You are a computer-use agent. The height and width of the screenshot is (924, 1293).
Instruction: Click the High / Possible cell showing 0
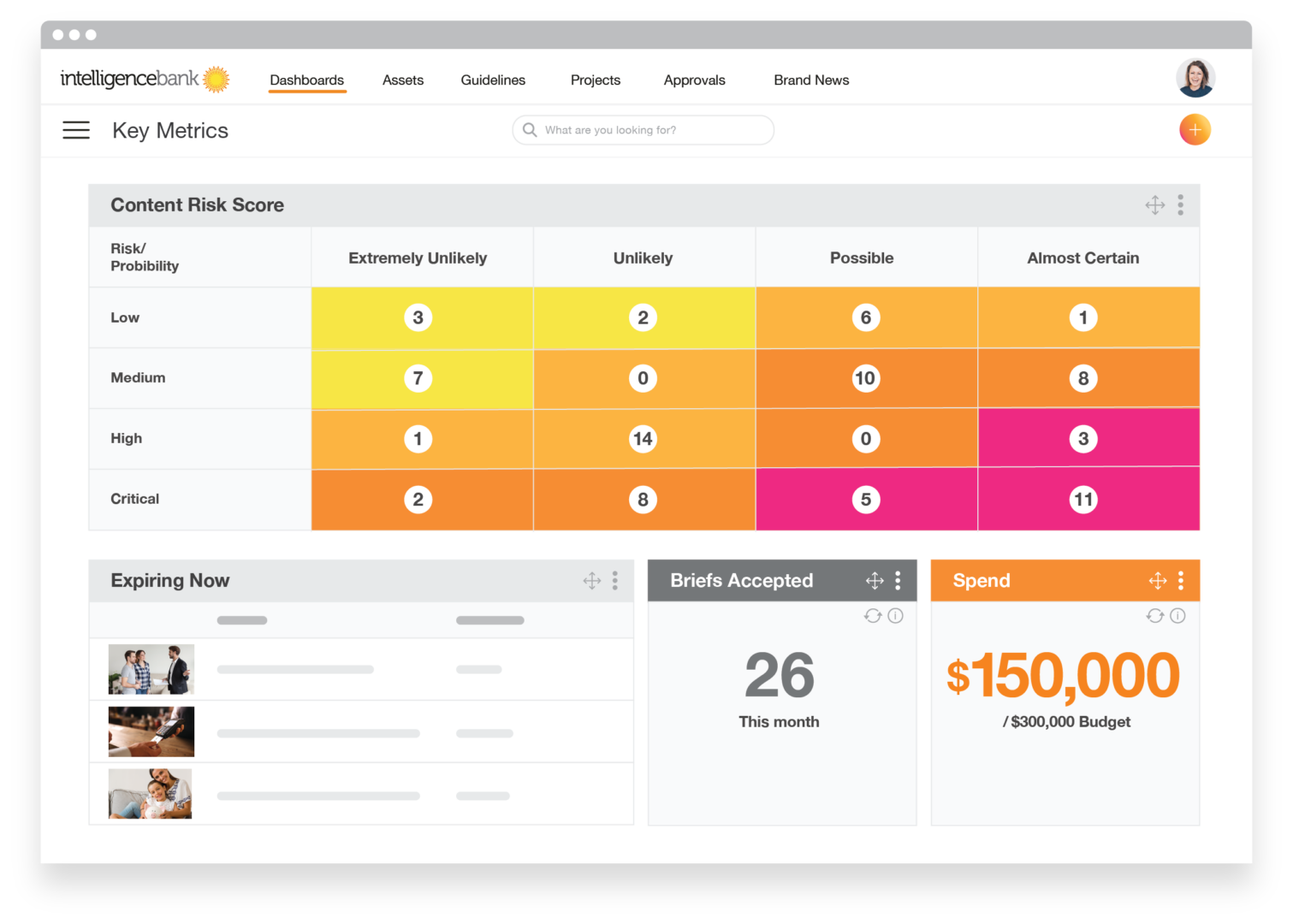click(x=866, y=439)
